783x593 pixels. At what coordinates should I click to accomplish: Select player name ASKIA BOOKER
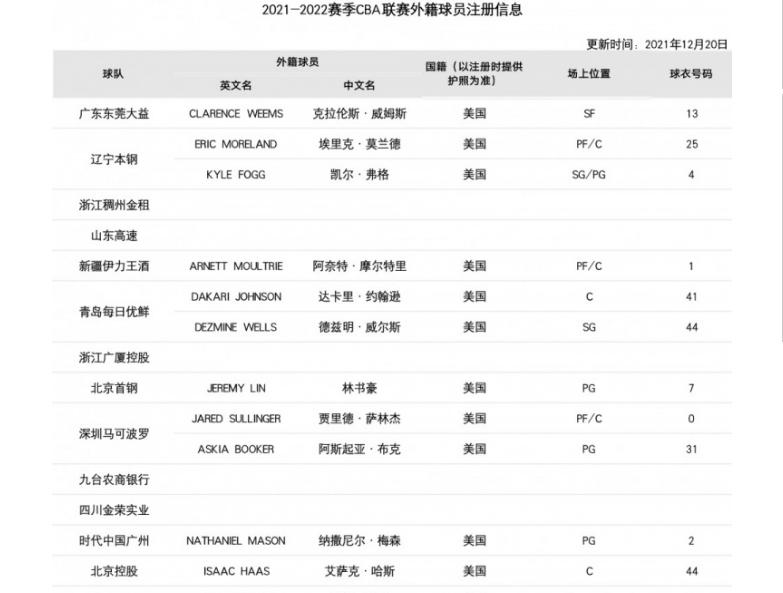point(236,449)
